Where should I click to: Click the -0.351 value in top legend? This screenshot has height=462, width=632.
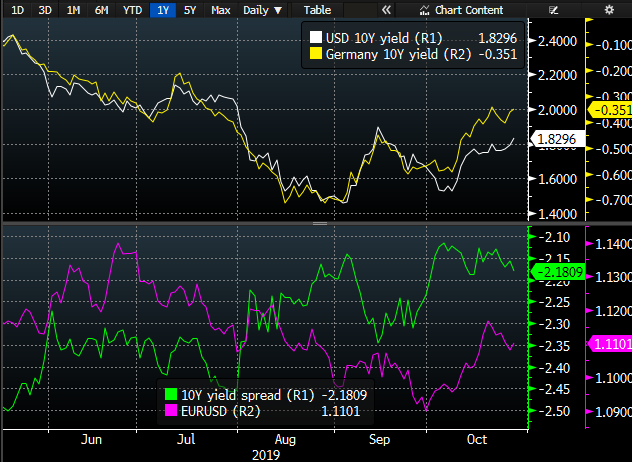[x=498, y=54]
